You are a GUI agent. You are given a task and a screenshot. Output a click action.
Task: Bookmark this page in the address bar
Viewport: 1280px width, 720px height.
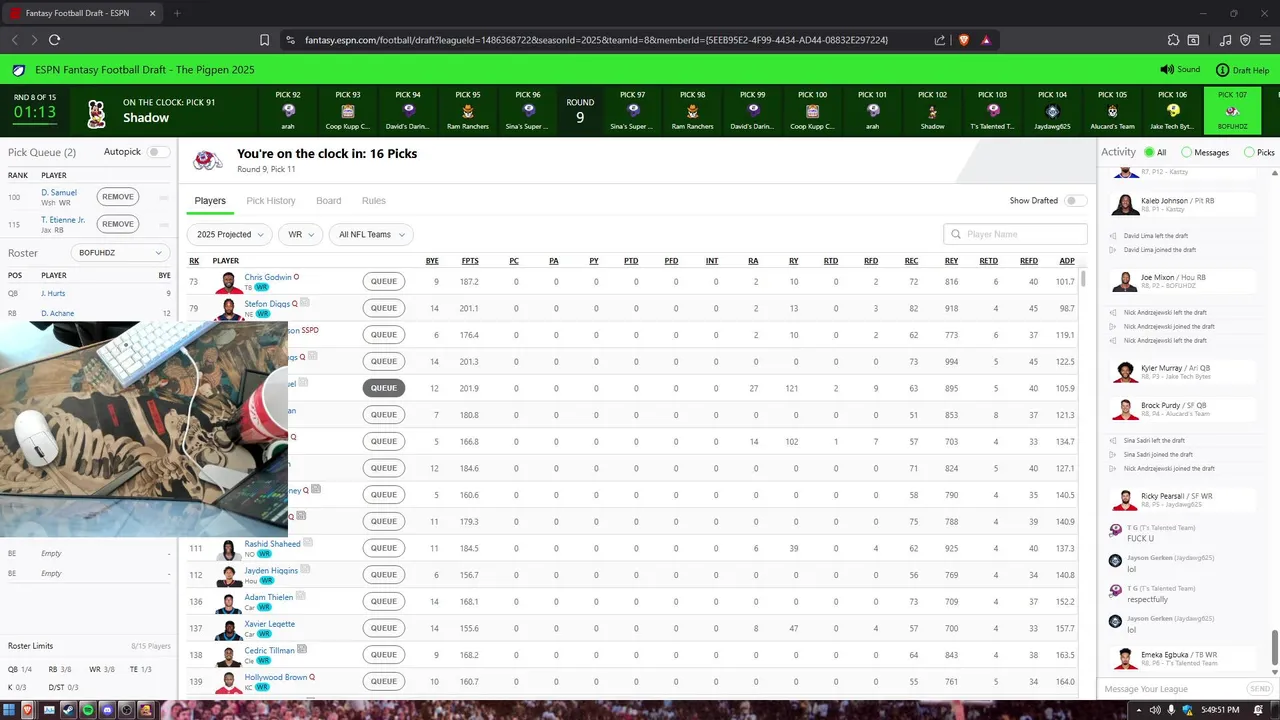pos(264,40)
